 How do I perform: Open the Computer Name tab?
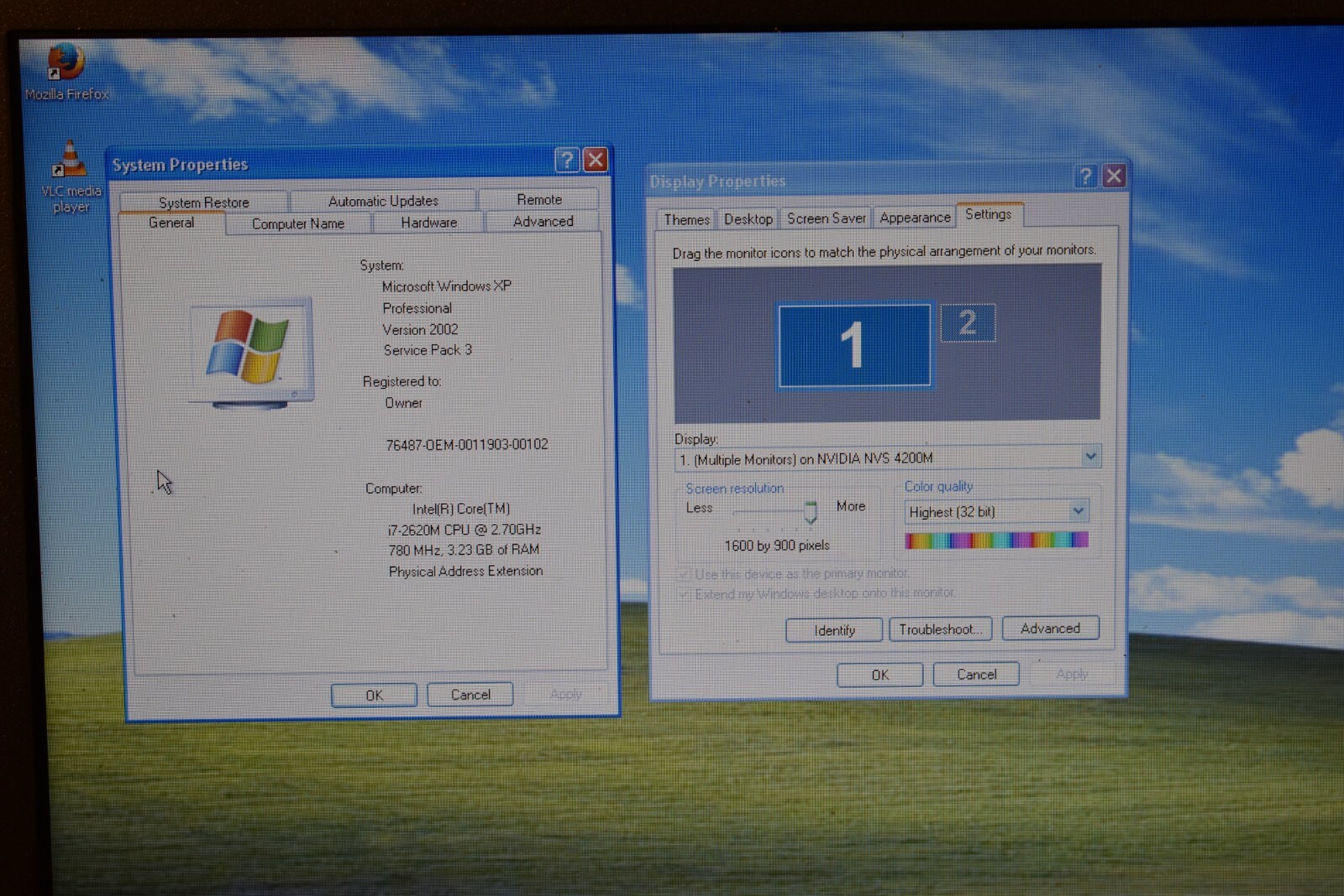click(x=298, y=223)
